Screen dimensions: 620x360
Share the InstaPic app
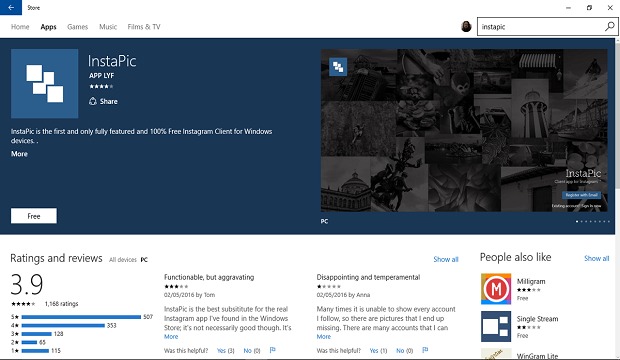pos(103,101)
